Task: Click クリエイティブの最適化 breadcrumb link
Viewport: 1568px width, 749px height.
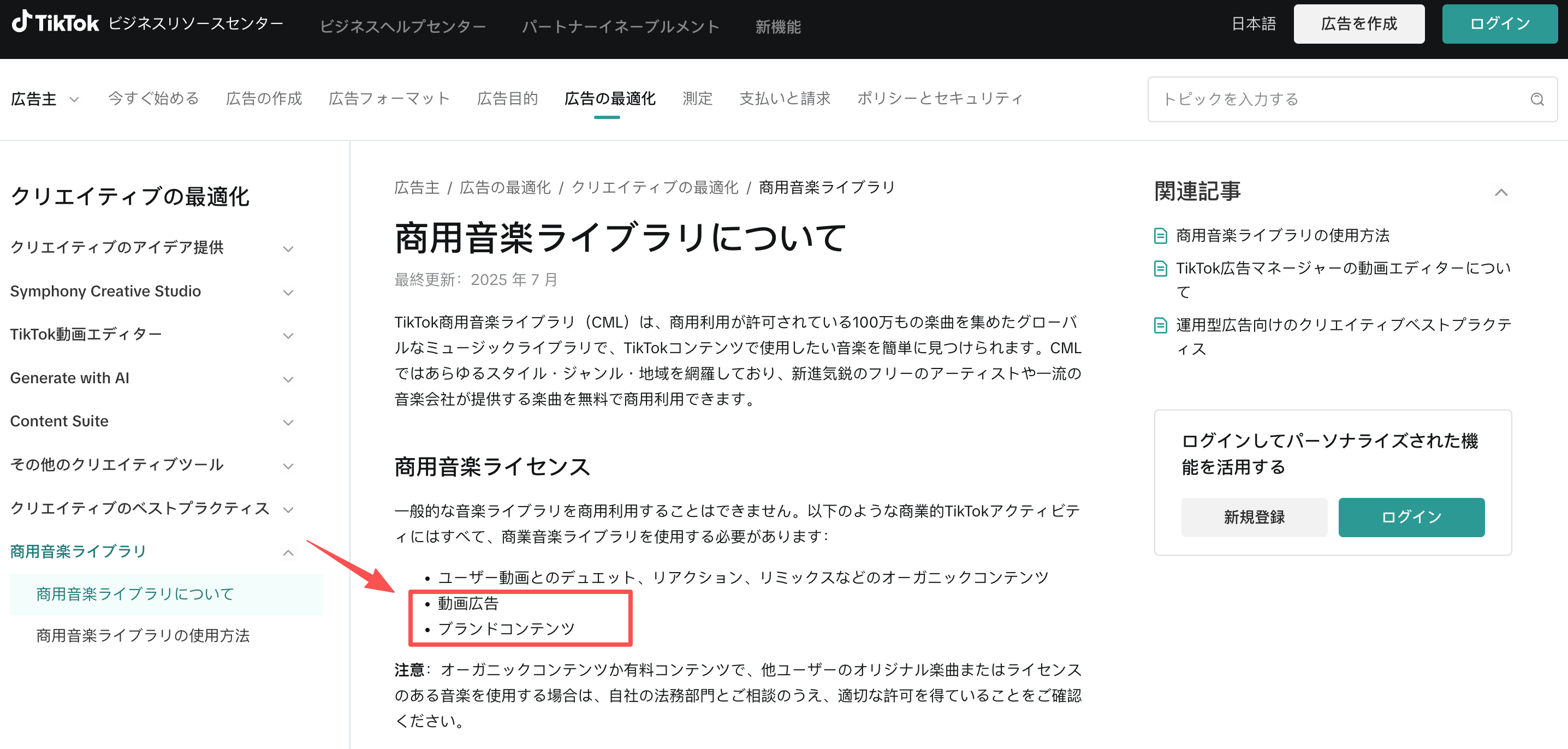Action: (655, 187)
